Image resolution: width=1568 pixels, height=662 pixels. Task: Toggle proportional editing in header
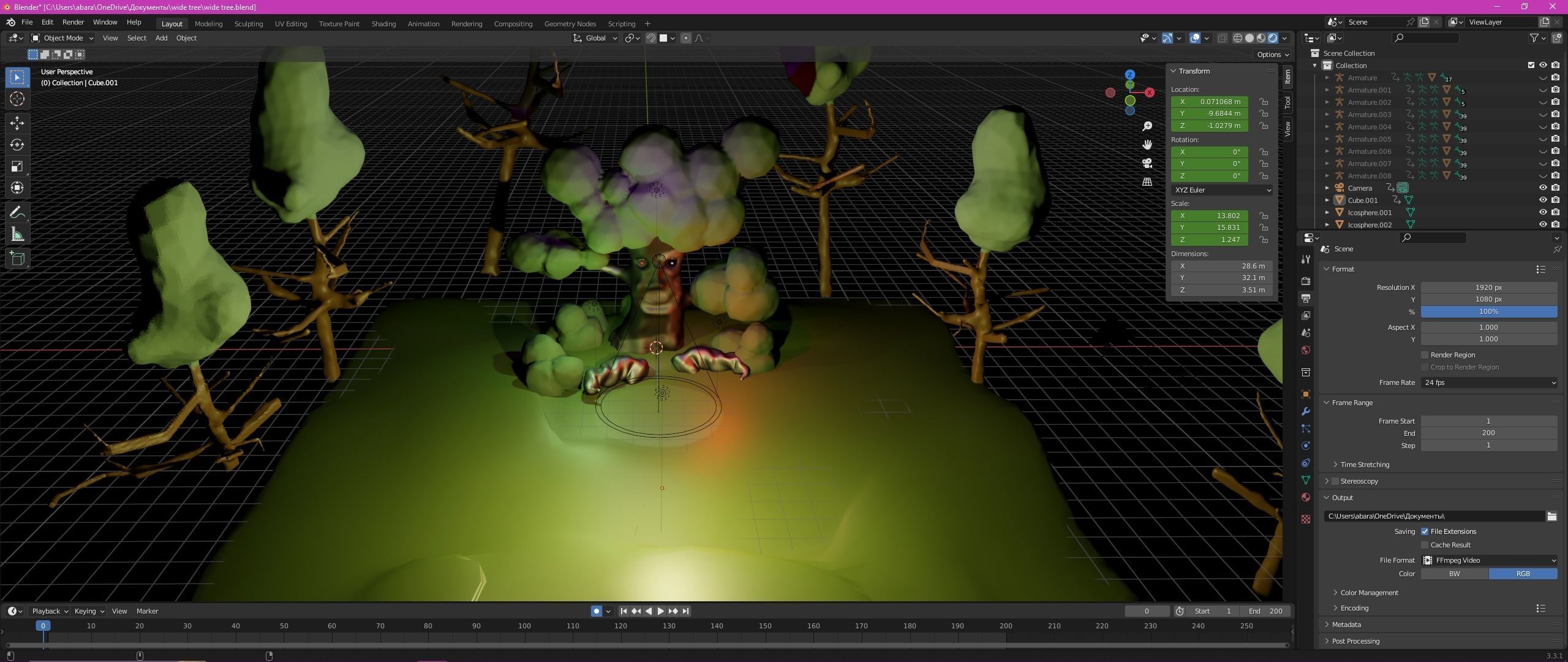(x=686, y=38)
